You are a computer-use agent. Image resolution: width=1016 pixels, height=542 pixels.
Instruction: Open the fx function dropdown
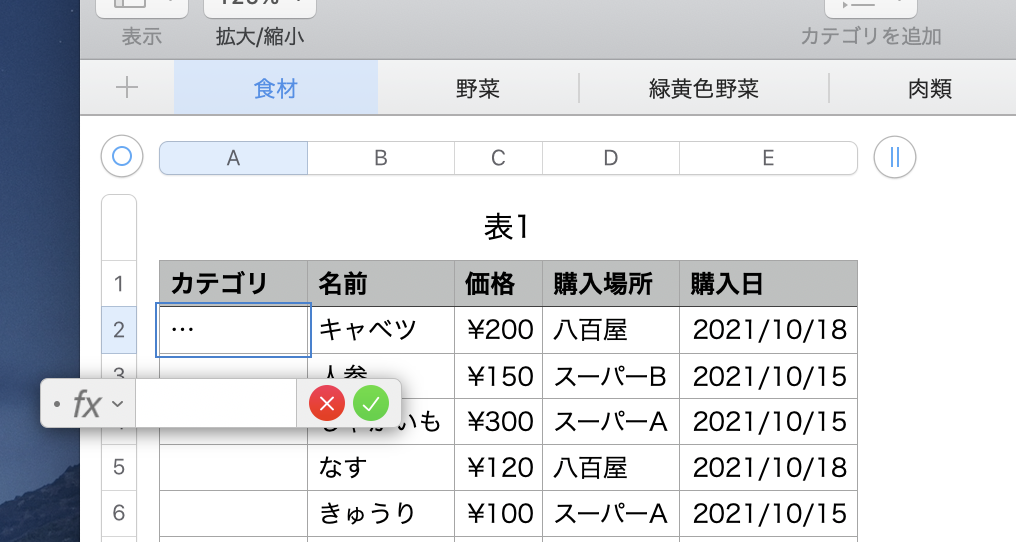pos(98,404)
